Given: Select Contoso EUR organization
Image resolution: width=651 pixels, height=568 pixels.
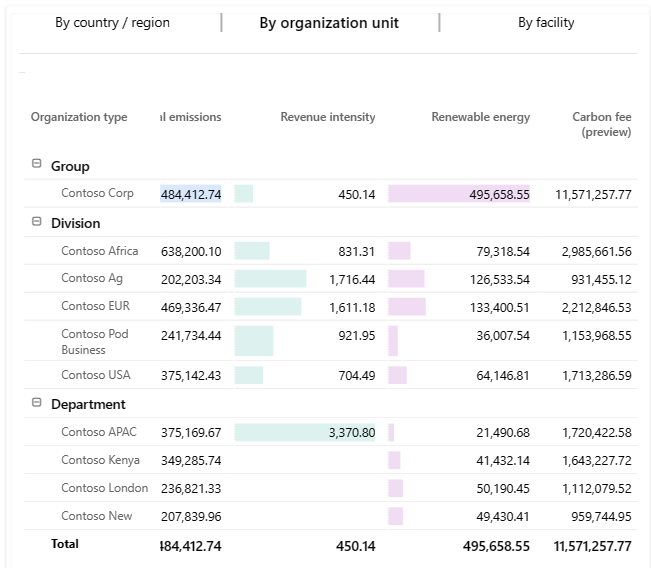Looking at the screenshot, I should tap(95, 306).
